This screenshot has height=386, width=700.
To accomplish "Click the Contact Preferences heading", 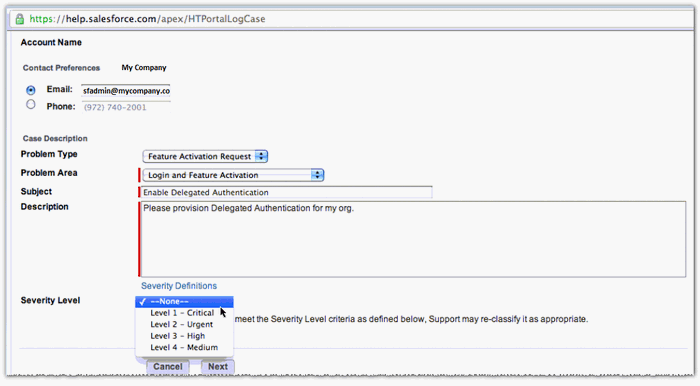I will (61, 68).
